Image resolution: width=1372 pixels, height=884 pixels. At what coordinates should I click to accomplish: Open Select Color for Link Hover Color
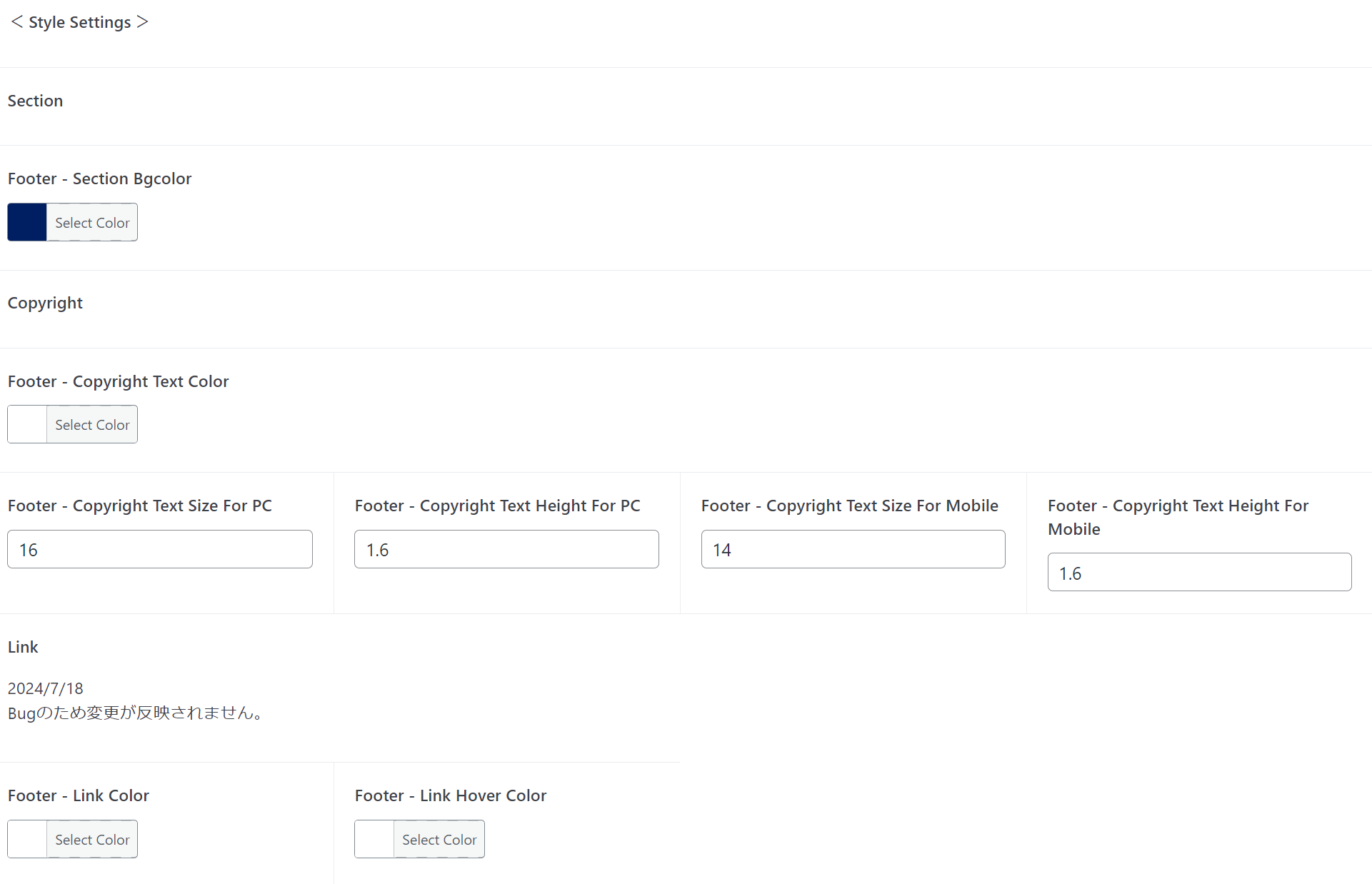tap(439, 839)
